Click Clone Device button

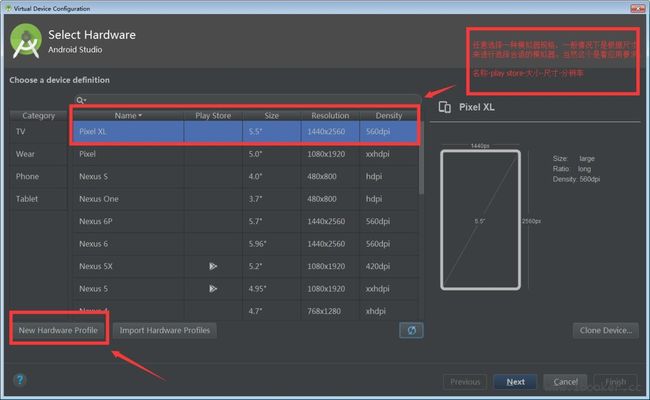tap(606, 330)
